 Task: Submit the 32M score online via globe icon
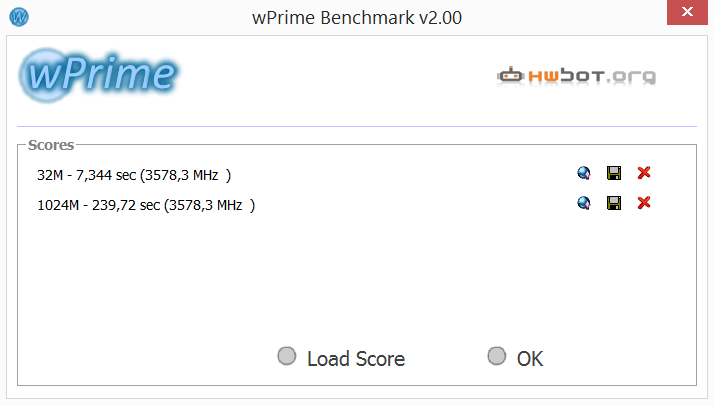click(x=584, y=173)
